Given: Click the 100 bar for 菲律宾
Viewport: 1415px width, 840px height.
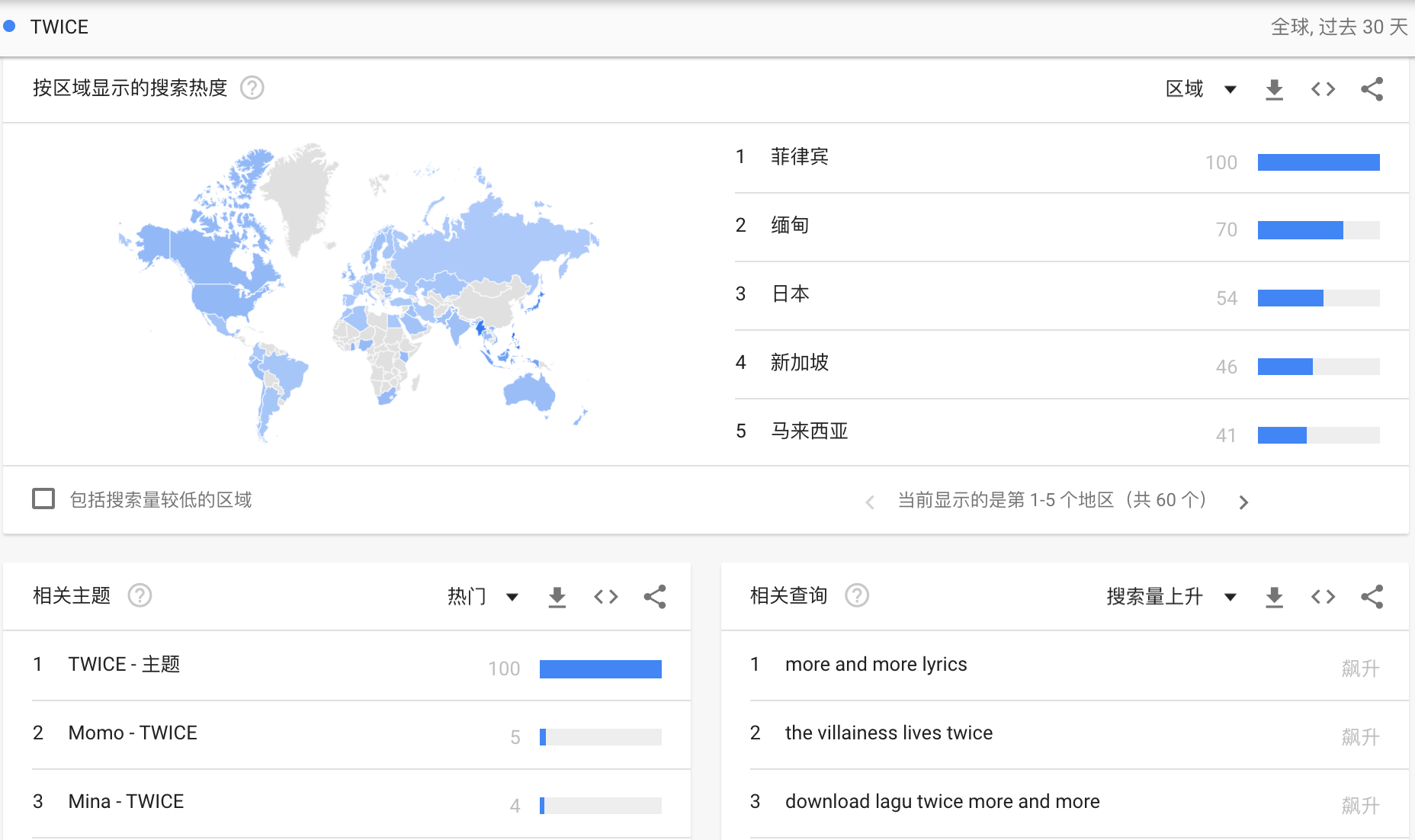Looking at the screenshot, I should [x=1318, y=162].
